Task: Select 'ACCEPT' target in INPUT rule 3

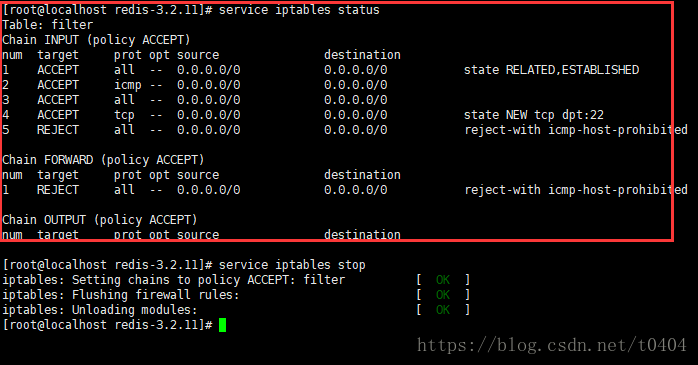Action: pyautogui.click(x=58, y=100)
